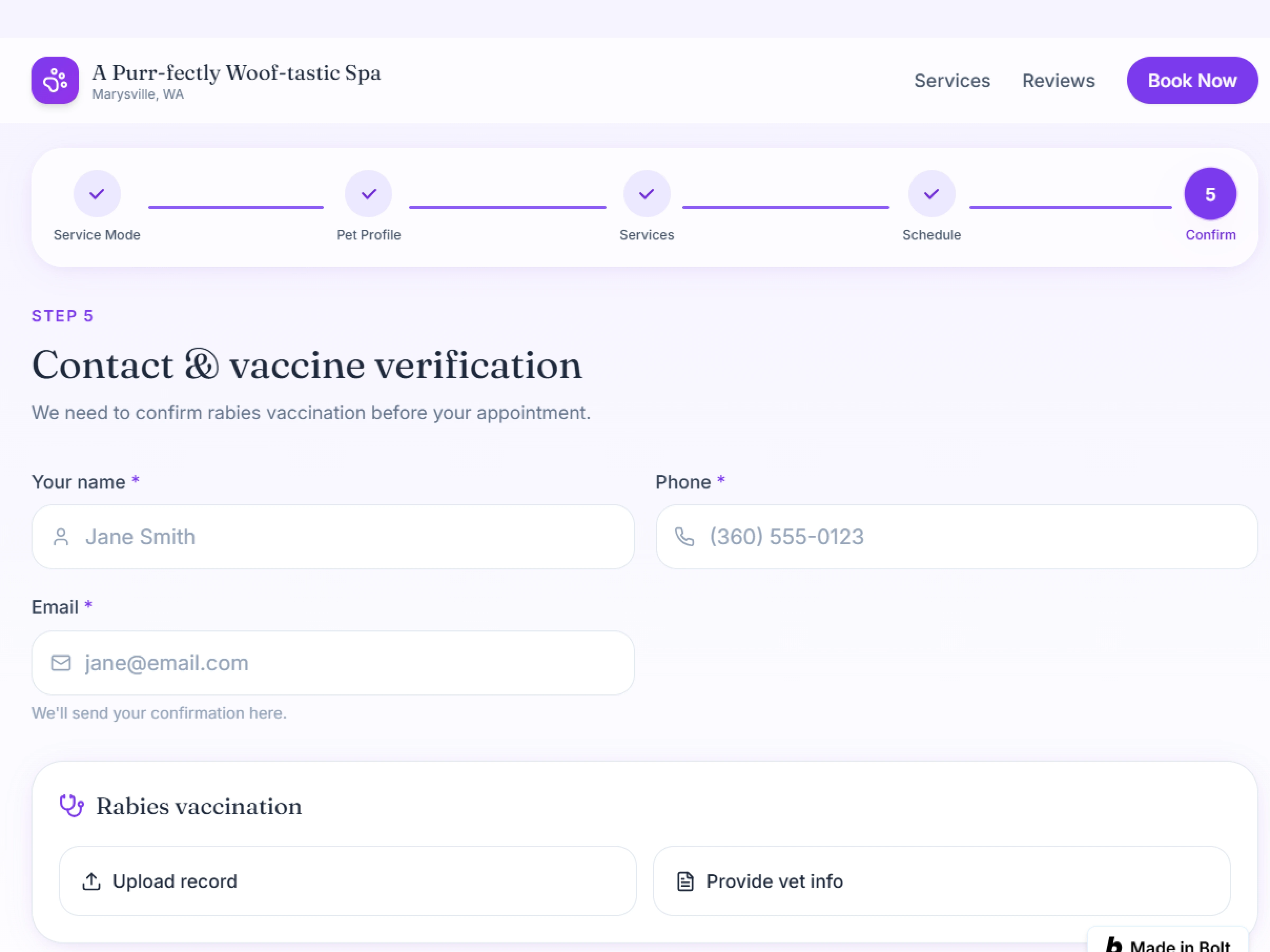Return to Schedule step checkmark
Image resolution: width=1270 pixels, height=952 pixels.
(x=932, y=194)
